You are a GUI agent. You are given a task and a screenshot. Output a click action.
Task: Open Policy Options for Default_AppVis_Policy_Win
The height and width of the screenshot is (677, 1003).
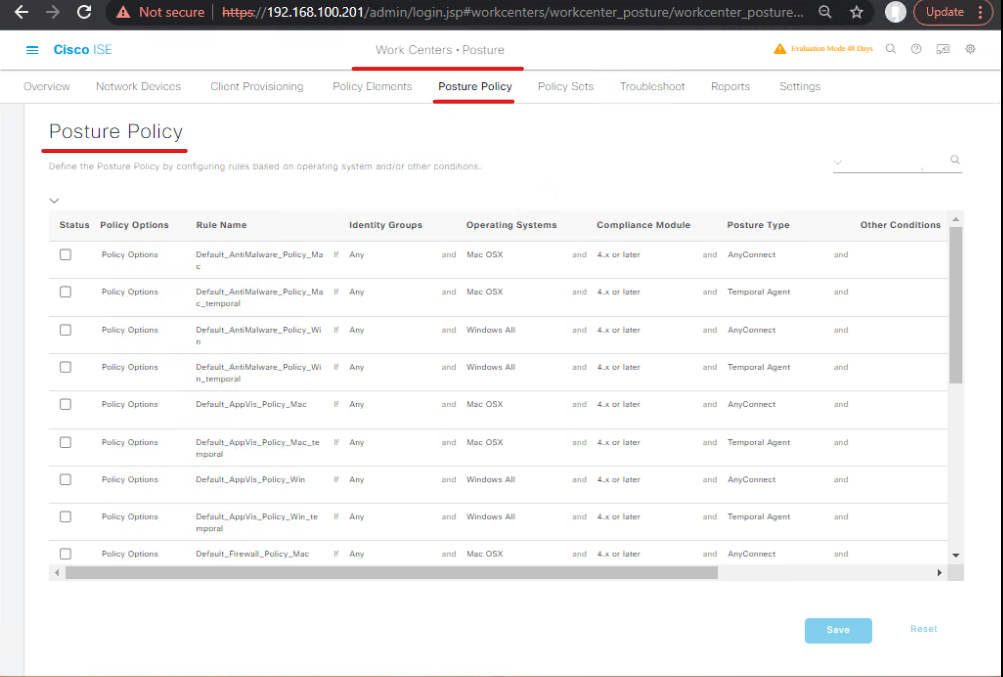(x=129, y=479)
